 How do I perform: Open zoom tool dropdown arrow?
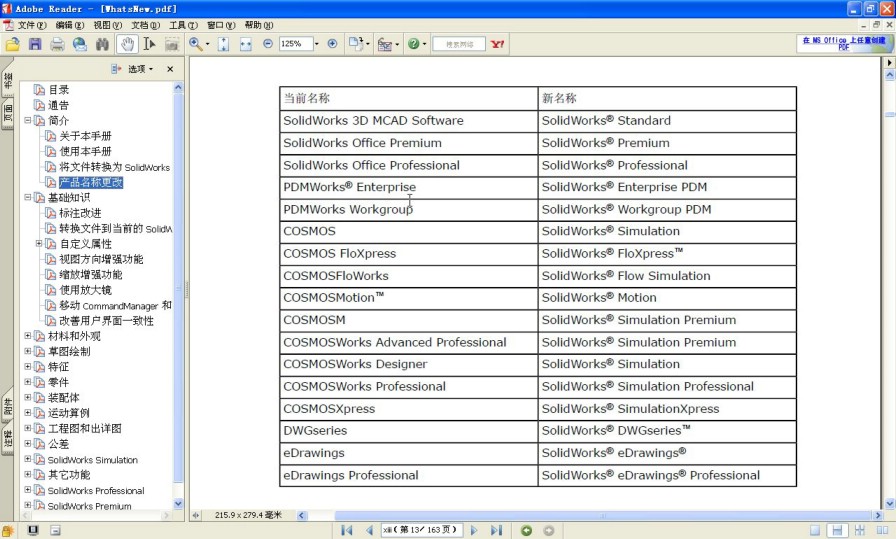click(207, 44)
